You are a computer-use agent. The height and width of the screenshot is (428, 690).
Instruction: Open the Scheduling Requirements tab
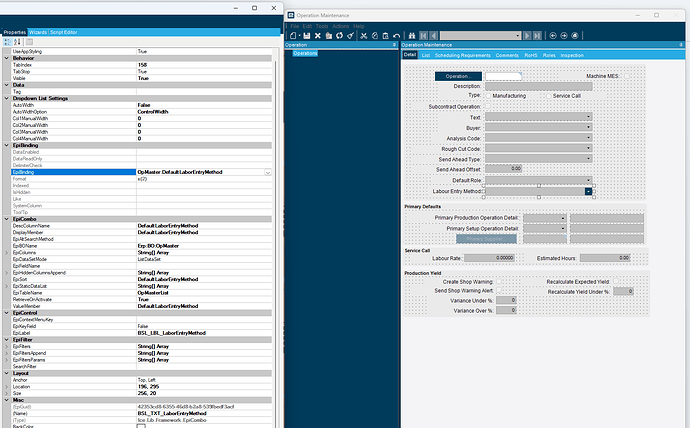[462, 55]
